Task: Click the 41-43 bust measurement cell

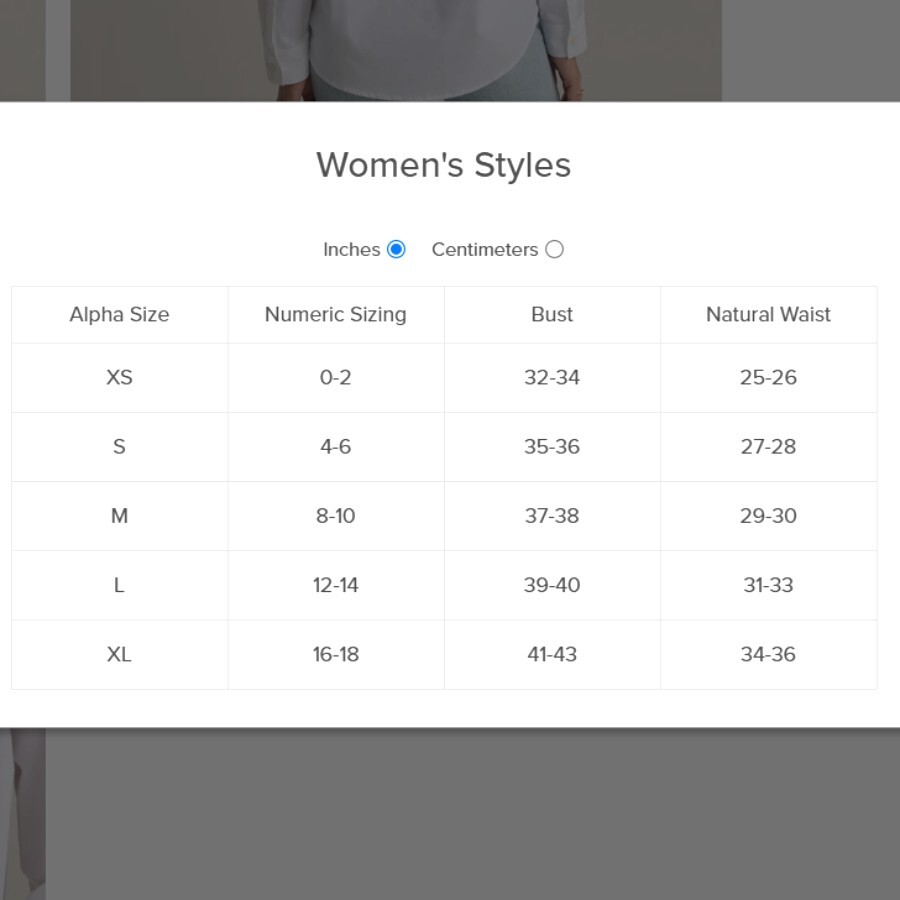Action: [552, 654]
